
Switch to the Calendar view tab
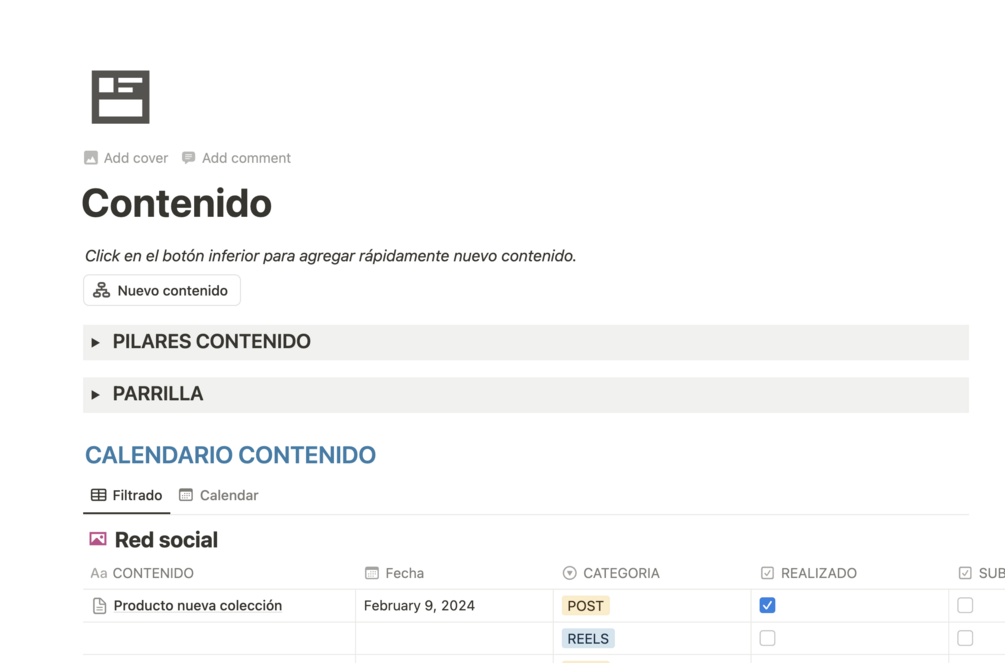point(218,495)
